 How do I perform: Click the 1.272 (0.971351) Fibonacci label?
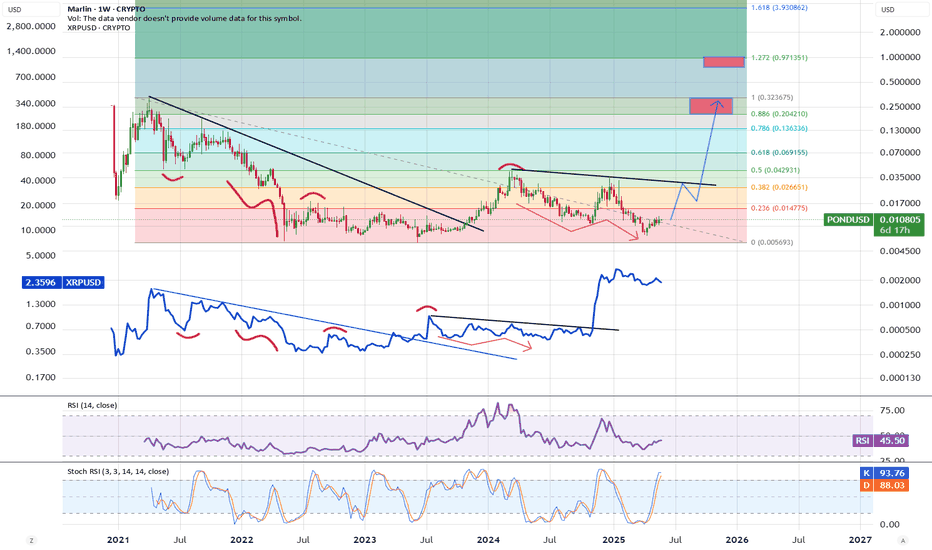[779, 58]
